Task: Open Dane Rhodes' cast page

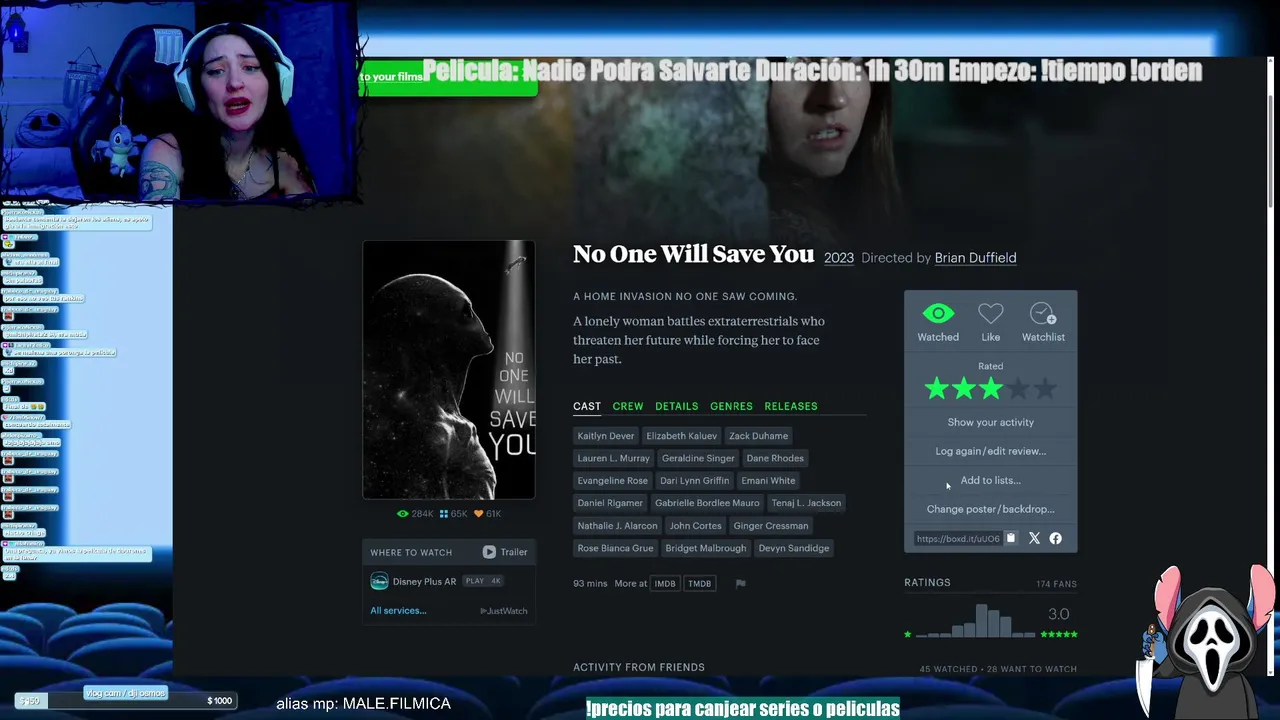Action: 775,458
